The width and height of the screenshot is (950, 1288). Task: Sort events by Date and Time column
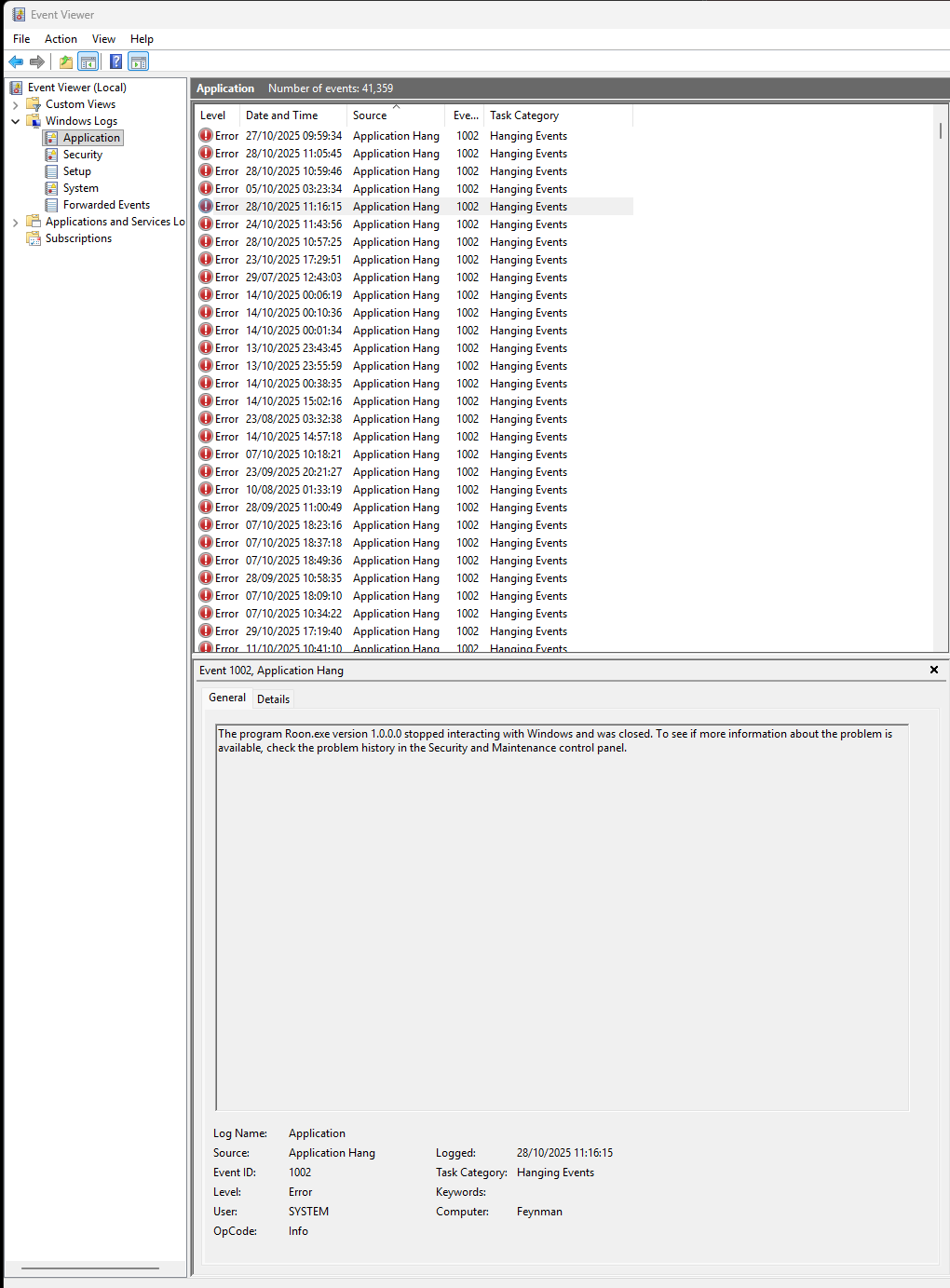281,115
